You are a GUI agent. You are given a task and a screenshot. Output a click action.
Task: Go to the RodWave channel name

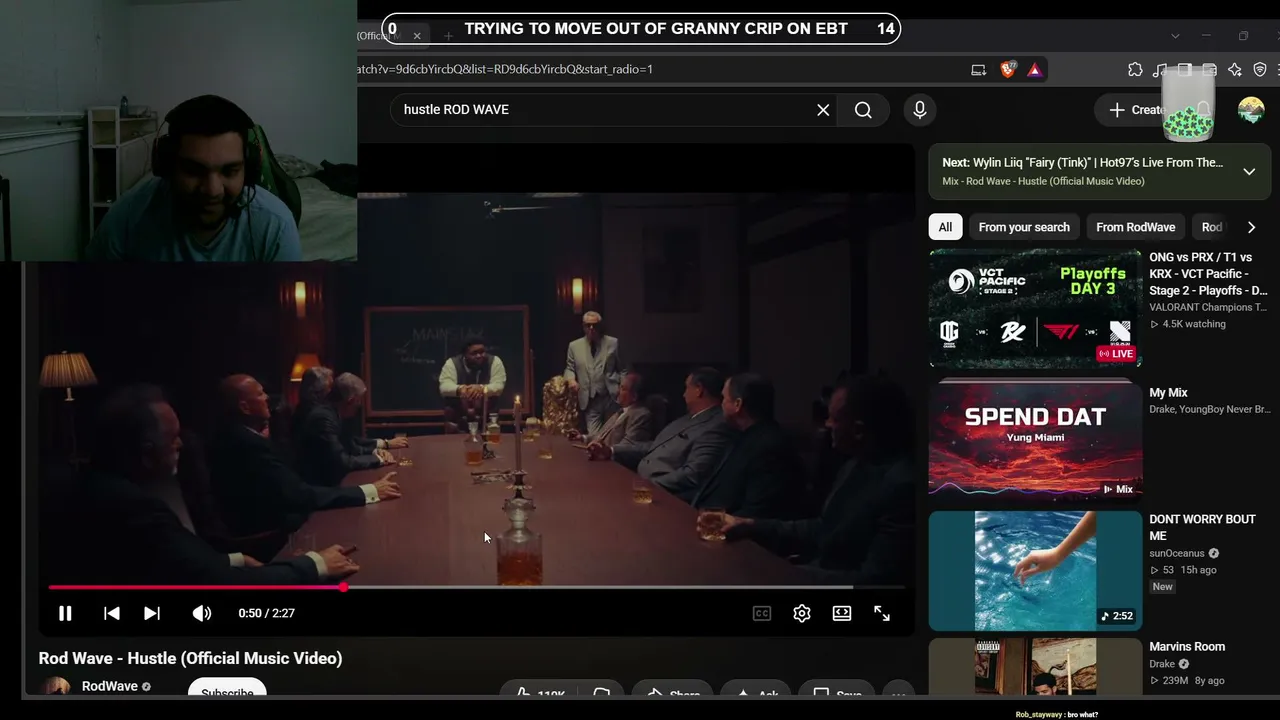[110, 686]
